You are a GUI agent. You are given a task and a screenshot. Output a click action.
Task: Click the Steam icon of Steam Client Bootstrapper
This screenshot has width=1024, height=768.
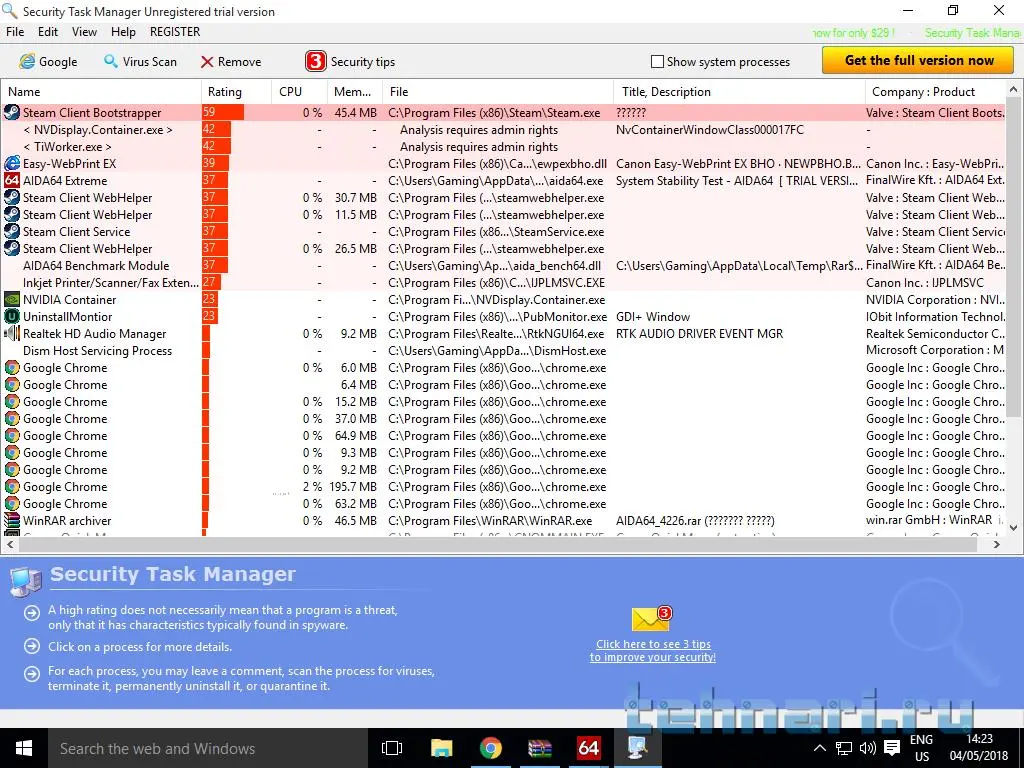click(12, 112)
